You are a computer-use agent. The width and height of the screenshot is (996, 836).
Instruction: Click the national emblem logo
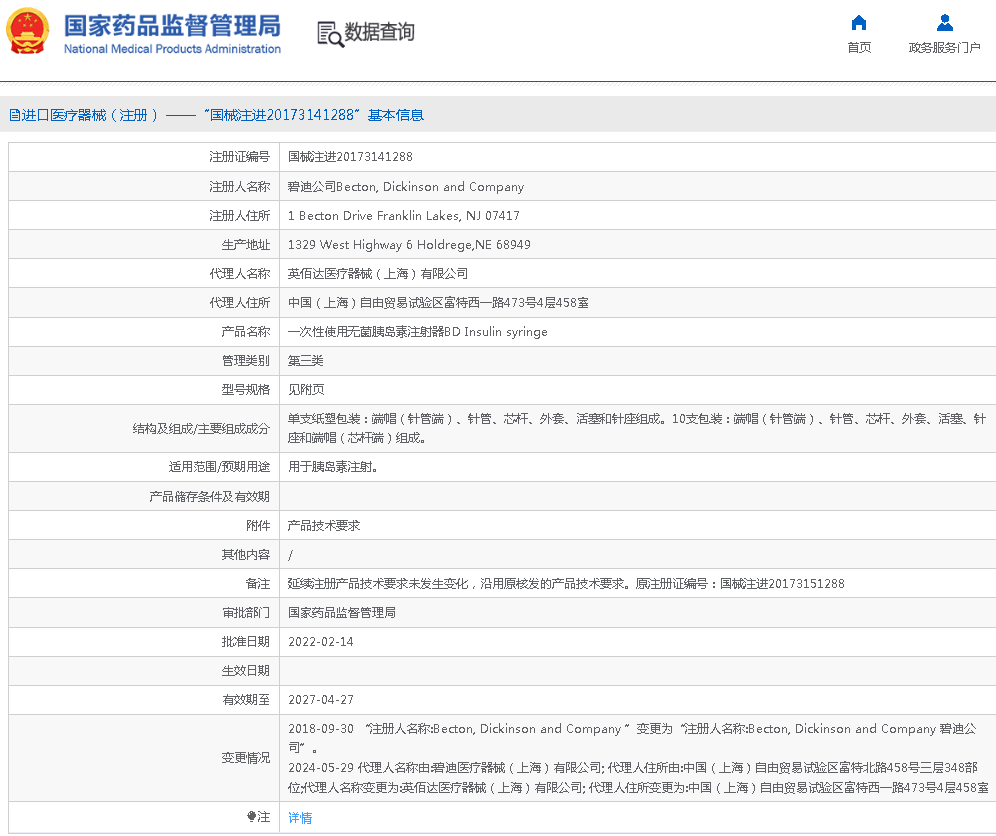click(x=28, y=32)
